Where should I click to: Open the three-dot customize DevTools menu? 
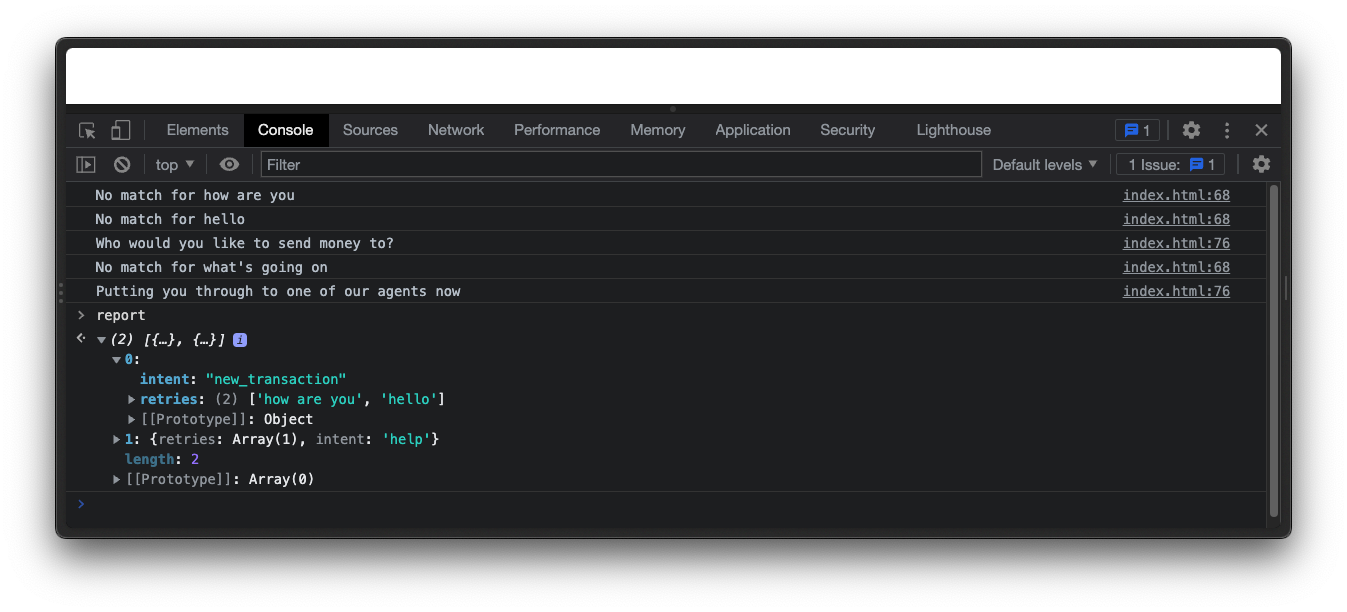click(1227, 130)
